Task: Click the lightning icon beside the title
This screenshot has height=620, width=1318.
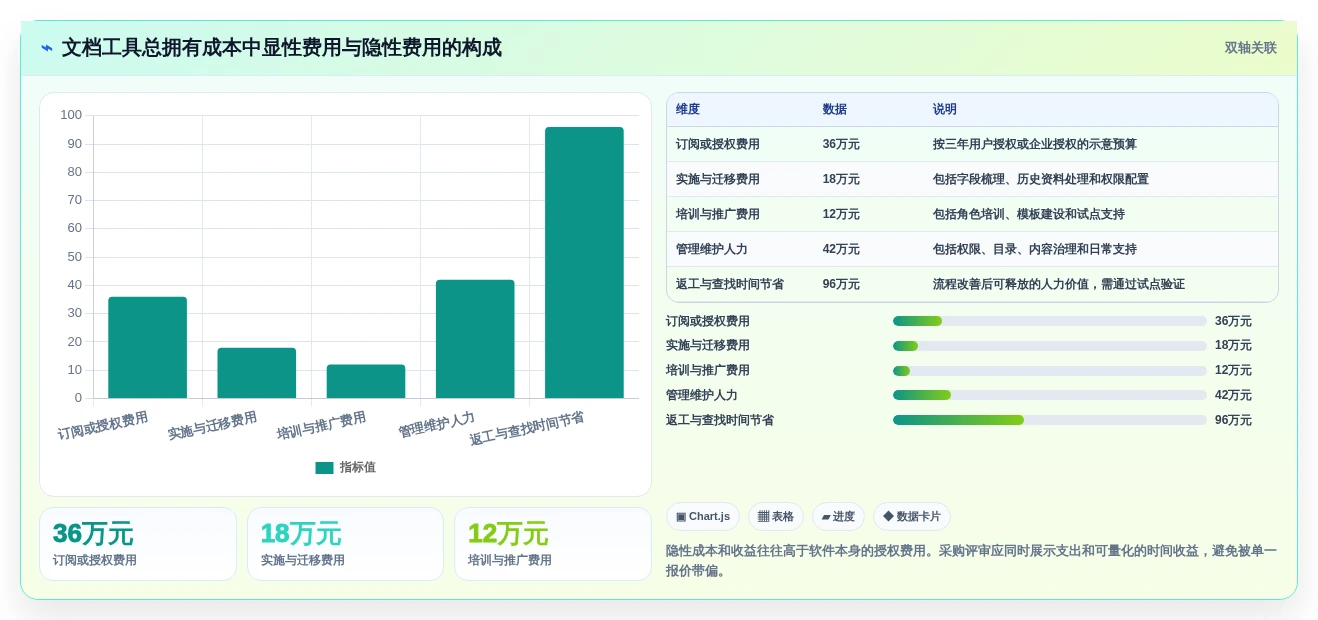Action: coord(47,48)
